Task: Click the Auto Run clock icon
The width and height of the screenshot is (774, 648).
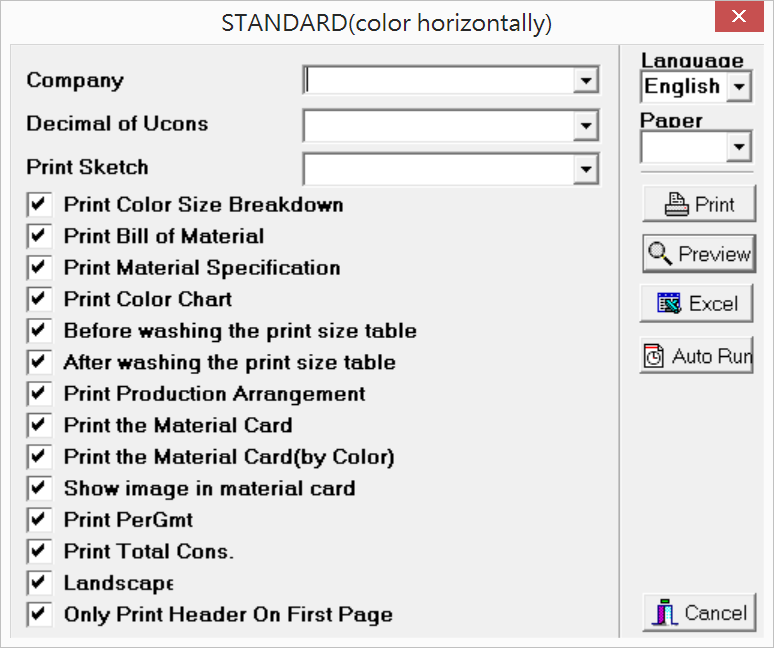Action: [654, 356]
